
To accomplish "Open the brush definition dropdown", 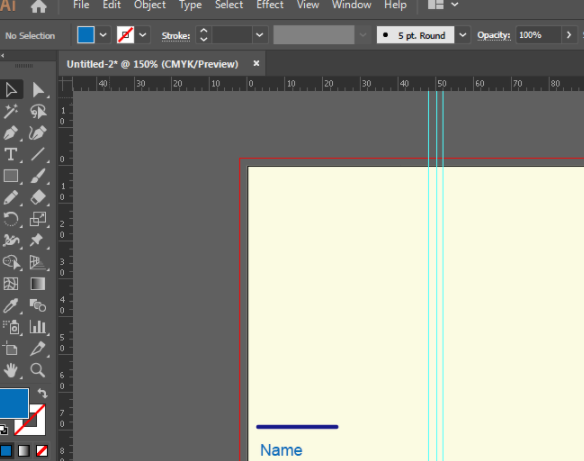I will (463, 35).
